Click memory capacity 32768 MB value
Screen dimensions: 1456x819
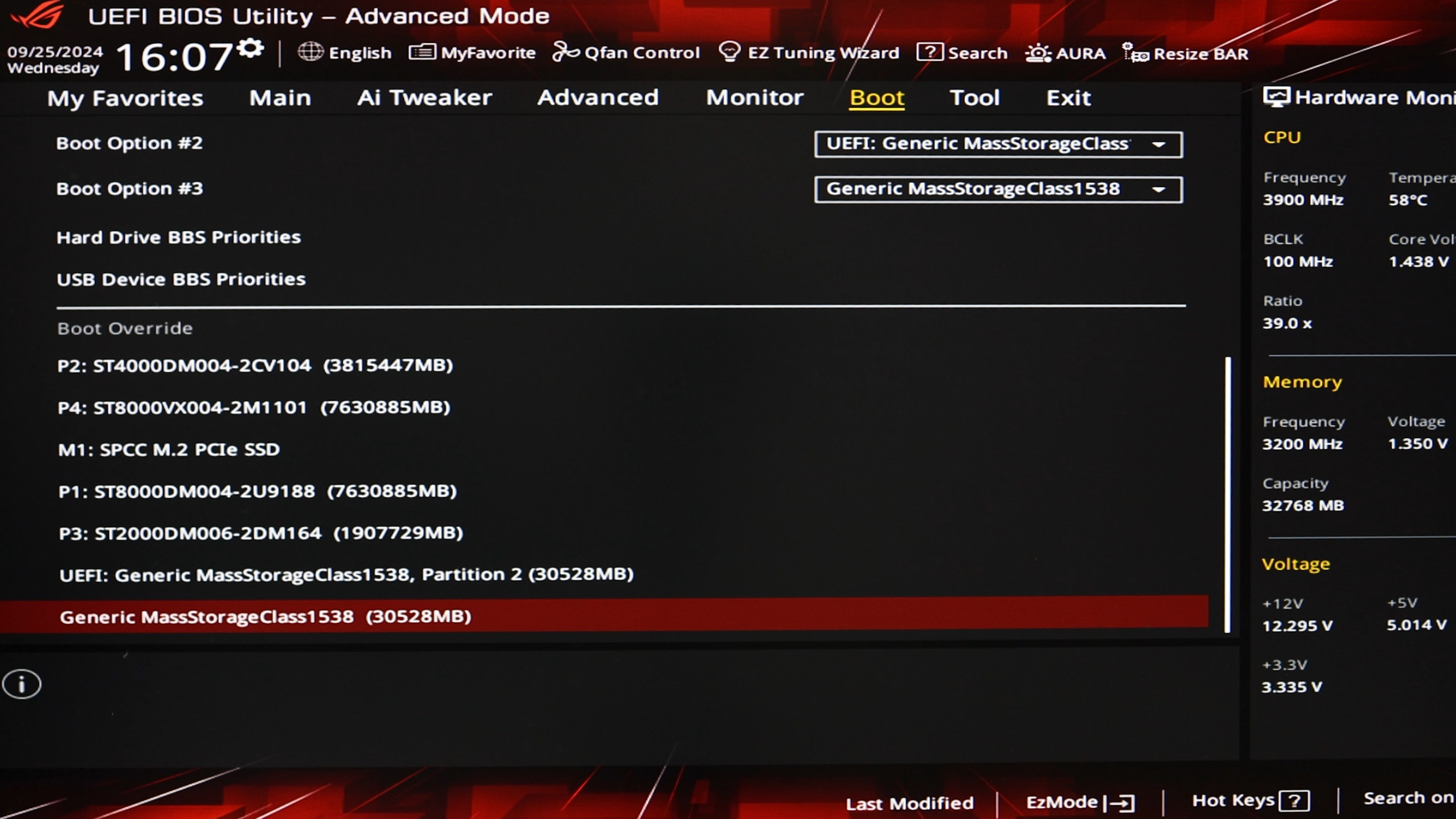(1303, 506)
